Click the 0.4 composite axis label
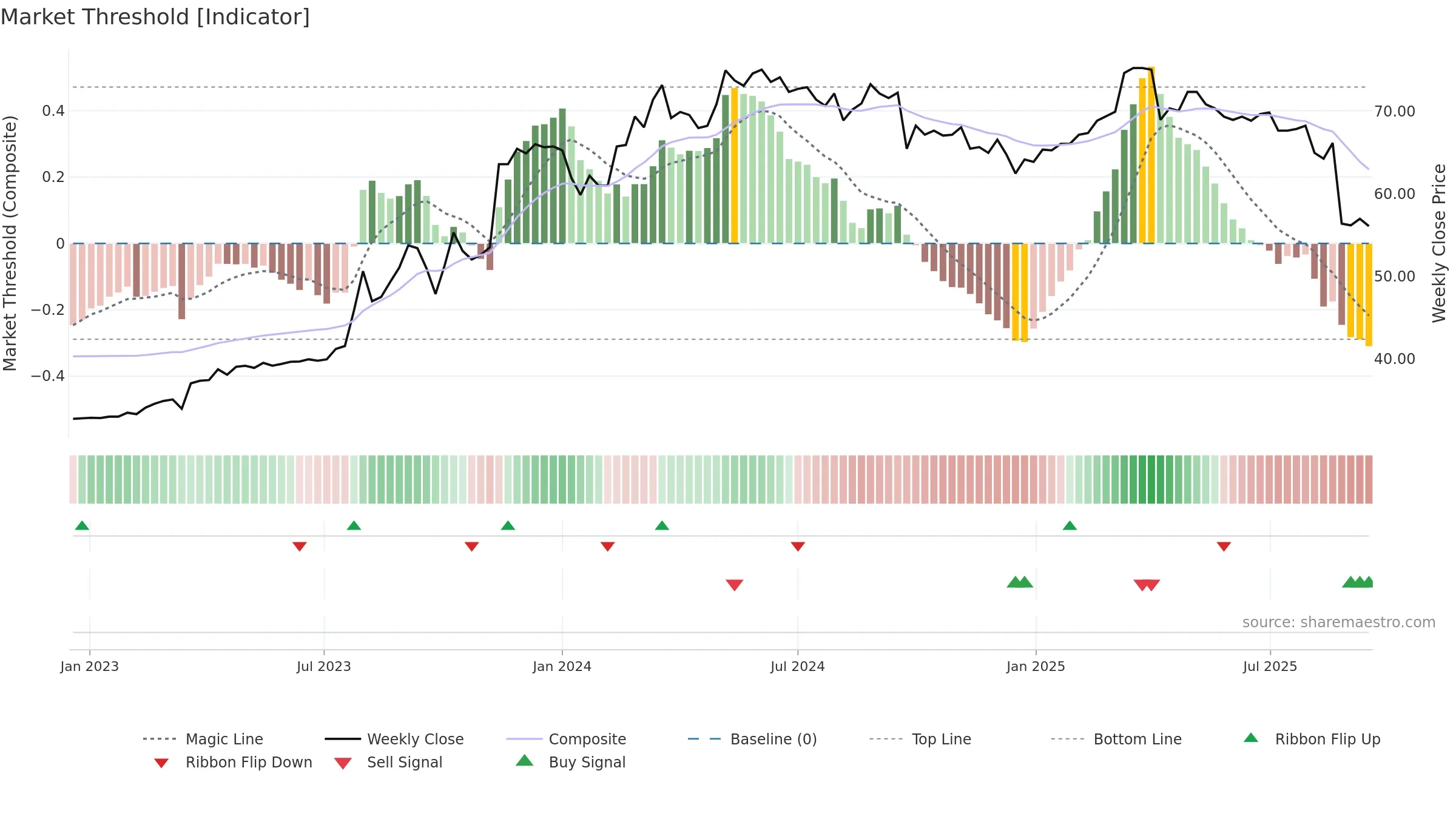 (x=53, y=110)
